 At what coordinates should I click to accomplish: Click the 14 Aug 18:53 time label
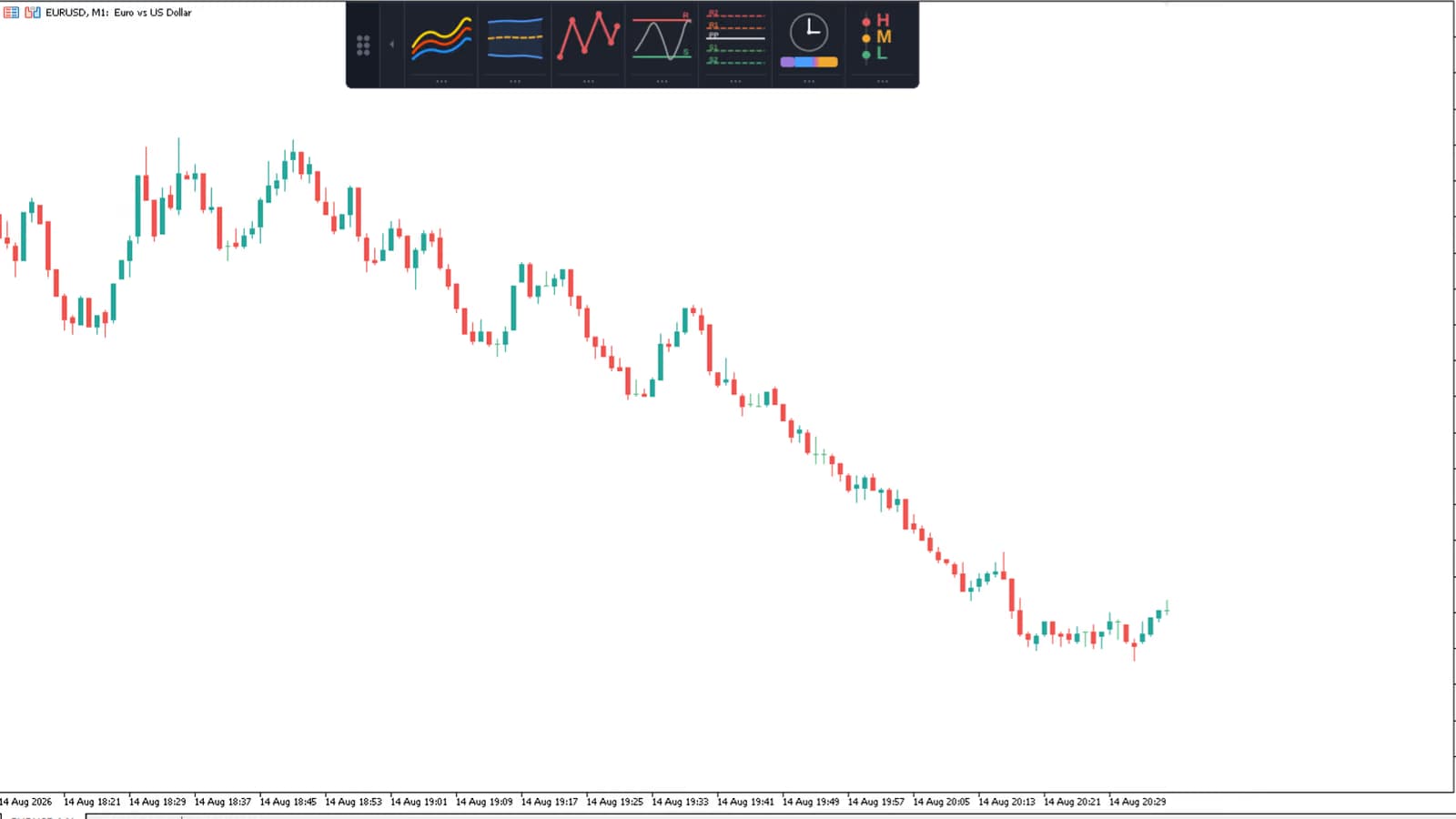[x=354, y=802]
